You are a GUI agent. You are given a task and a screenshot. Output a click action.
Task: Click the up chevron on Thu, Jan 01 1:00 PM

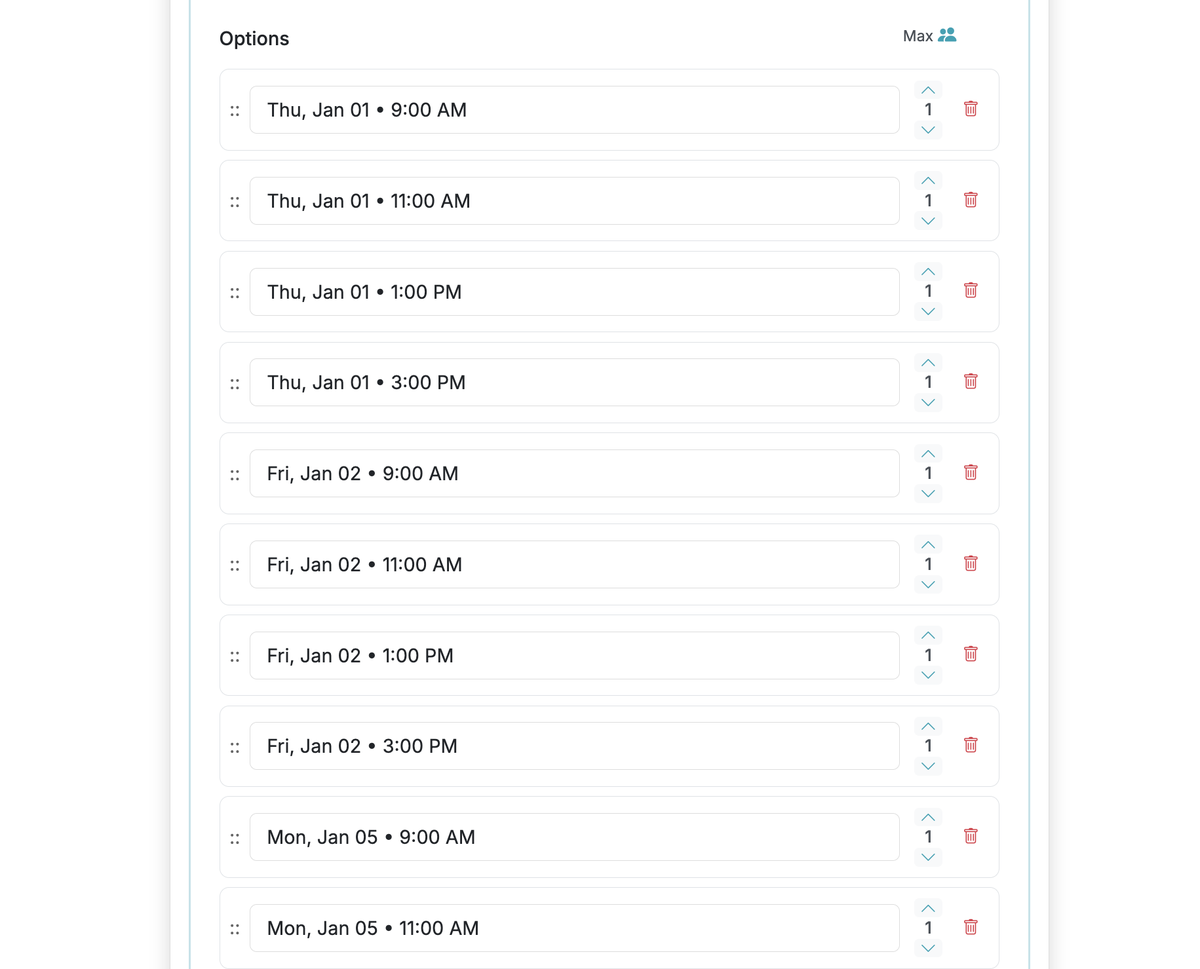click(x=927, y=271)
